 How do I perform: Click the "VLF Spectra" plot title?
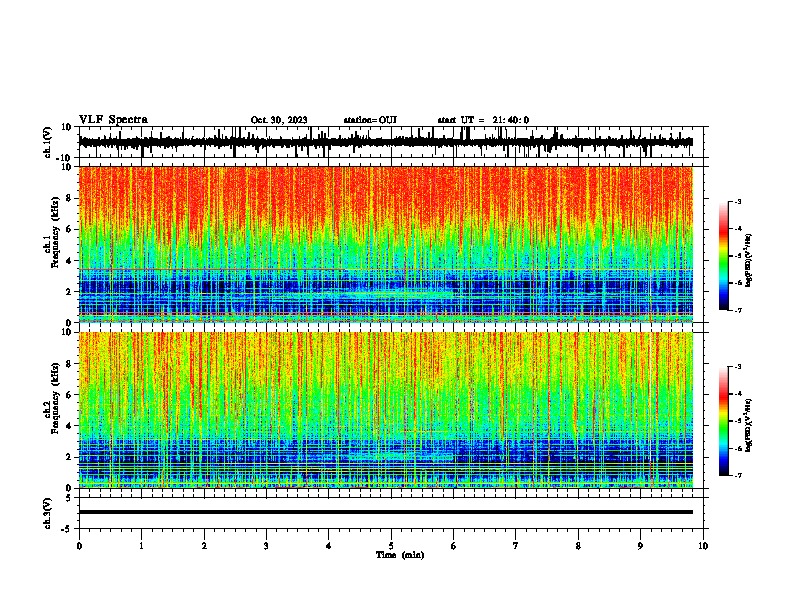pyautogui.click(x=113, y=120)
